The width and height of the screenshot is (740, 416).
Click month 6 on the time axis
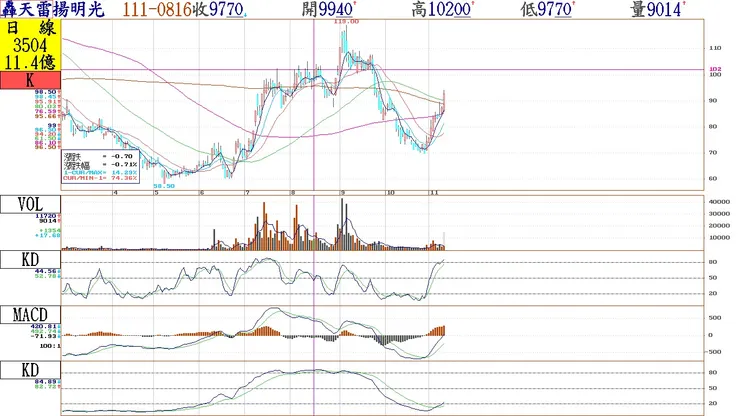(202, 193)
